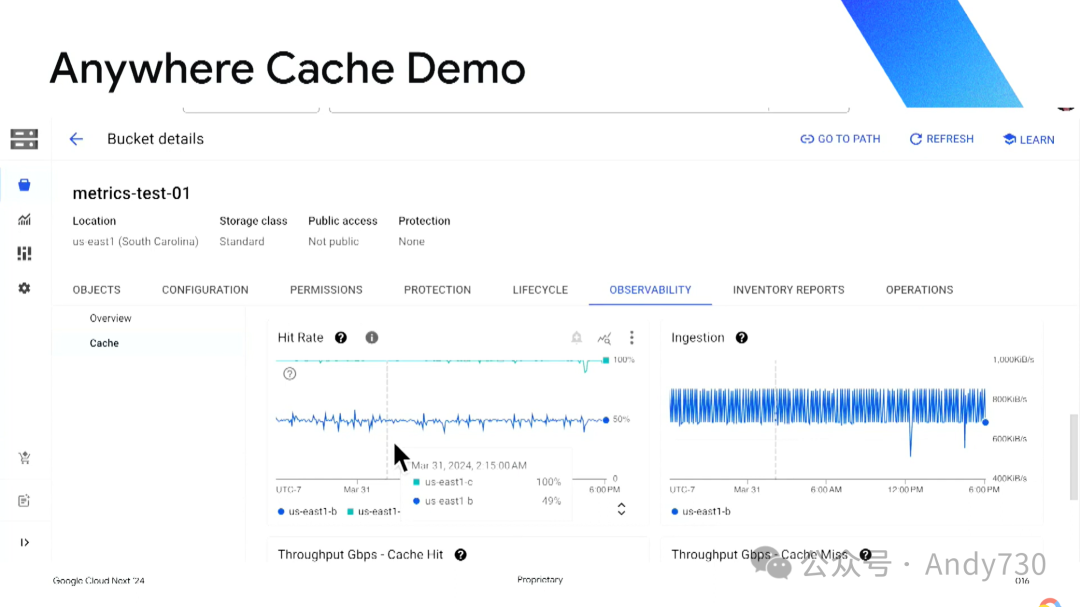
Task: Open Monitoring chart icon in sidebar
Action: (24, 220)
